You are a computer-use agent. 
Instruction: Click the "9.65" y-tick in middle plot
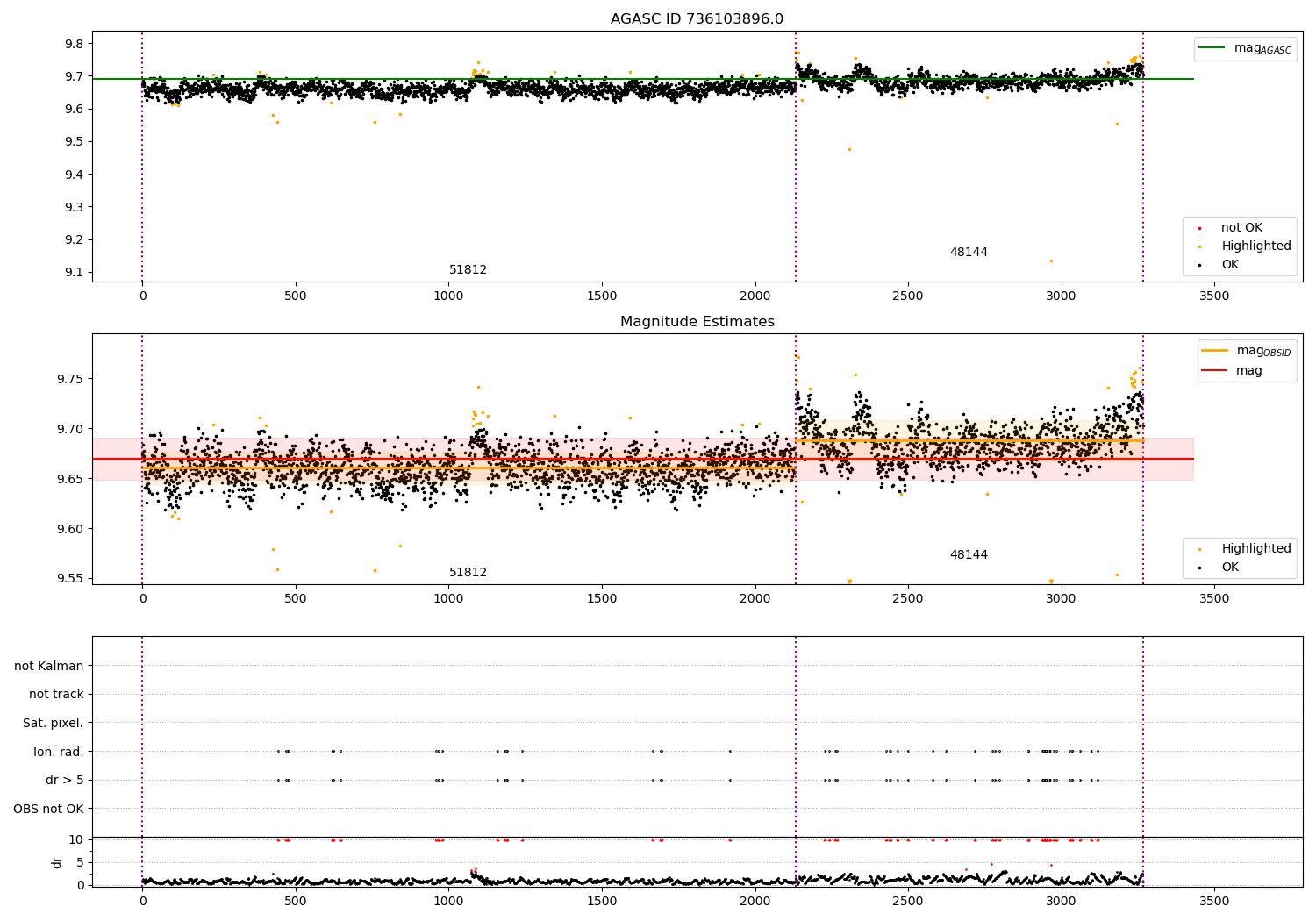pyautogui.click(x=70, y=480)
